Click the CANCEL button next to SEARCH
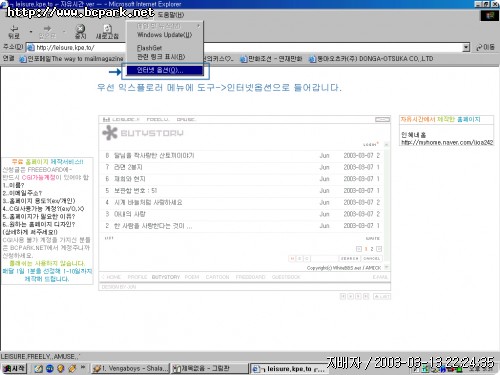The height and width of the screenshot is (375, 500). tap(372, 259)
